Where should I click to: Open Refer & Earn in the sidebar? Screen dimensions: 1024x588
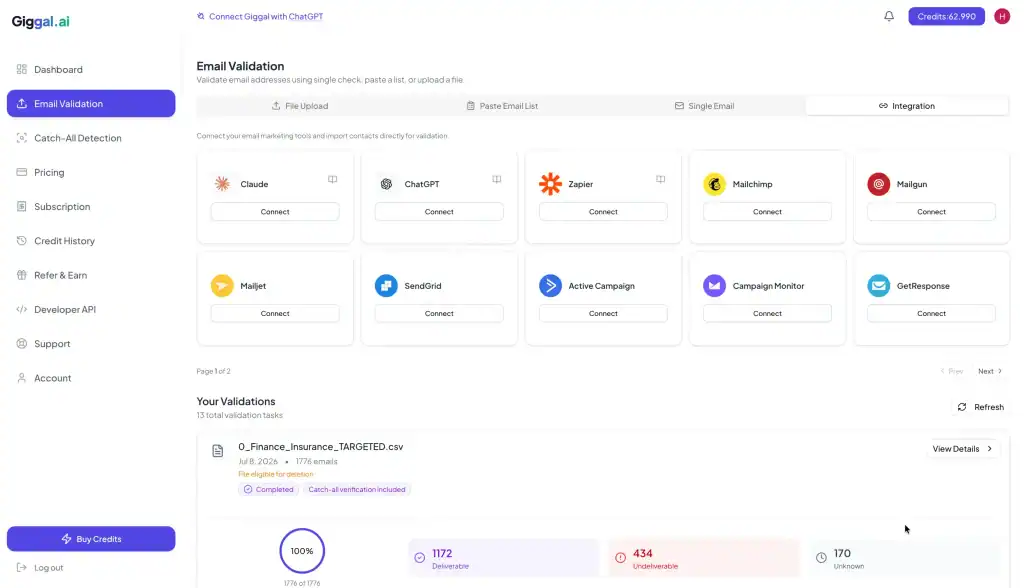(x=91, y=275)
